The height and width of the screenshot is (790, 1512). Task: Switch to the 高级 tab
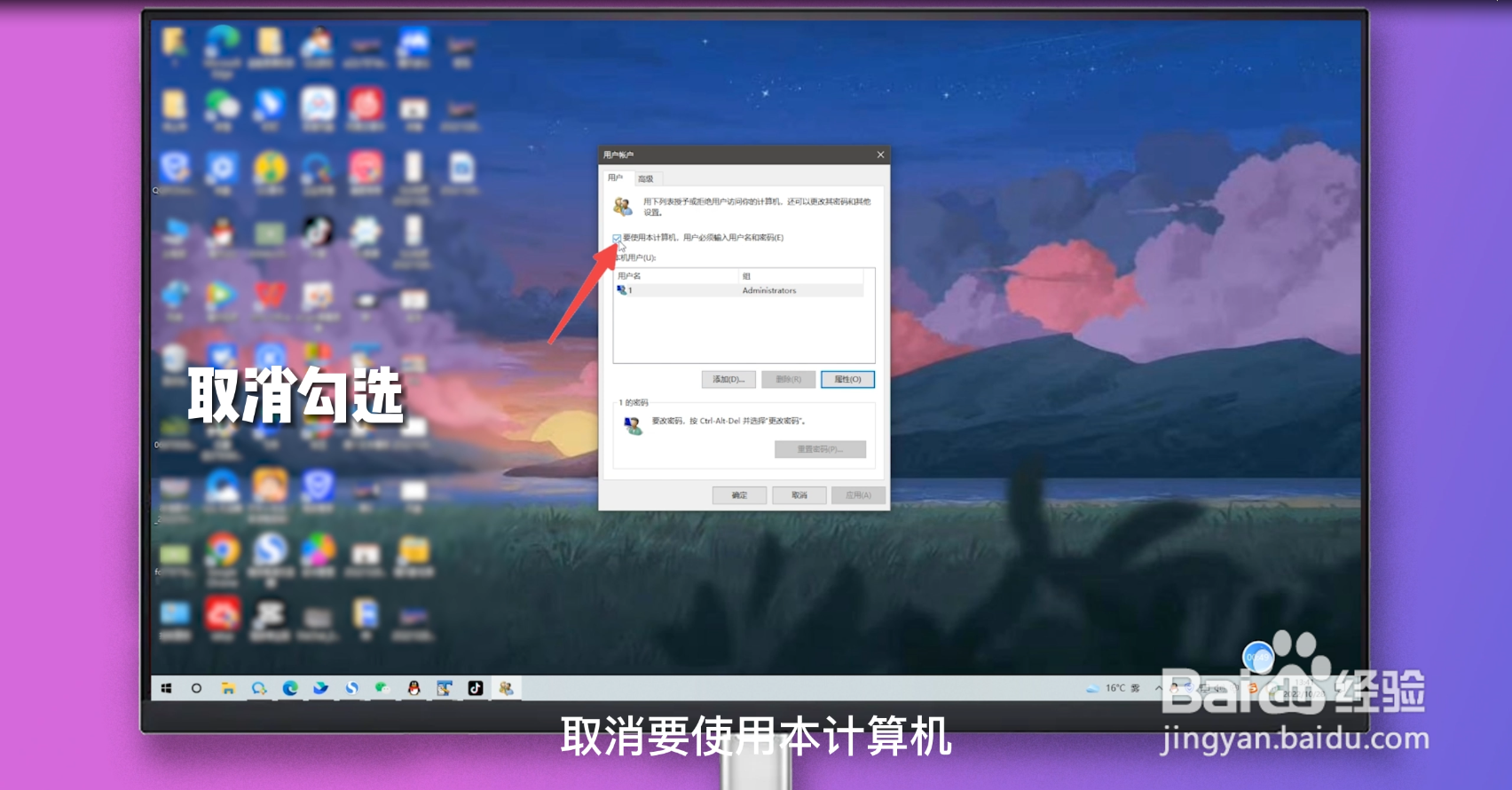coord(646,178)
